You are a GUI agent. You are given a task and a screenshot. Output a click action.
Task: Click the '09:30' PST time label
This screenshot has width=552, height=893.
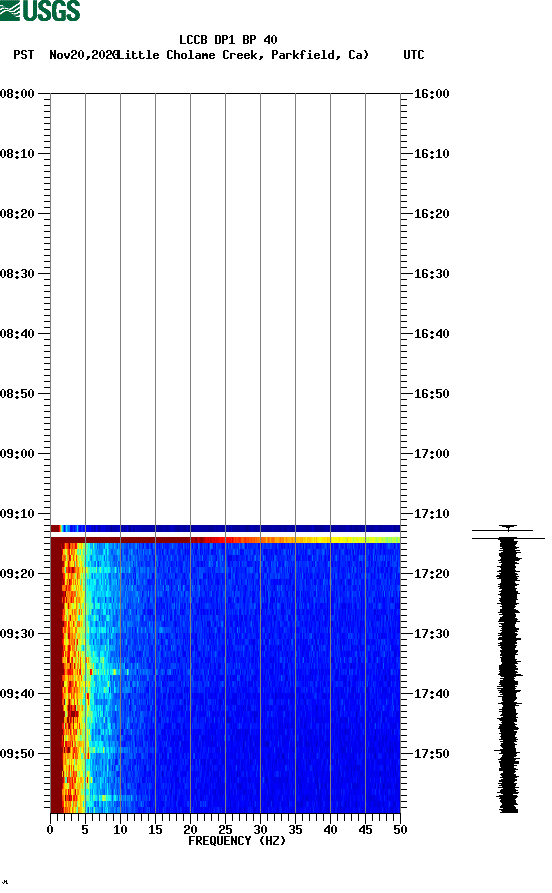pos(18,634)
